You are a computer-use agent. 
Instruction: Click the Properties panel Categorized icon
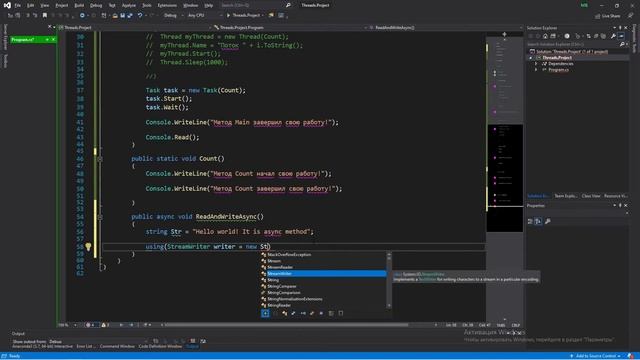click(530, 221)
